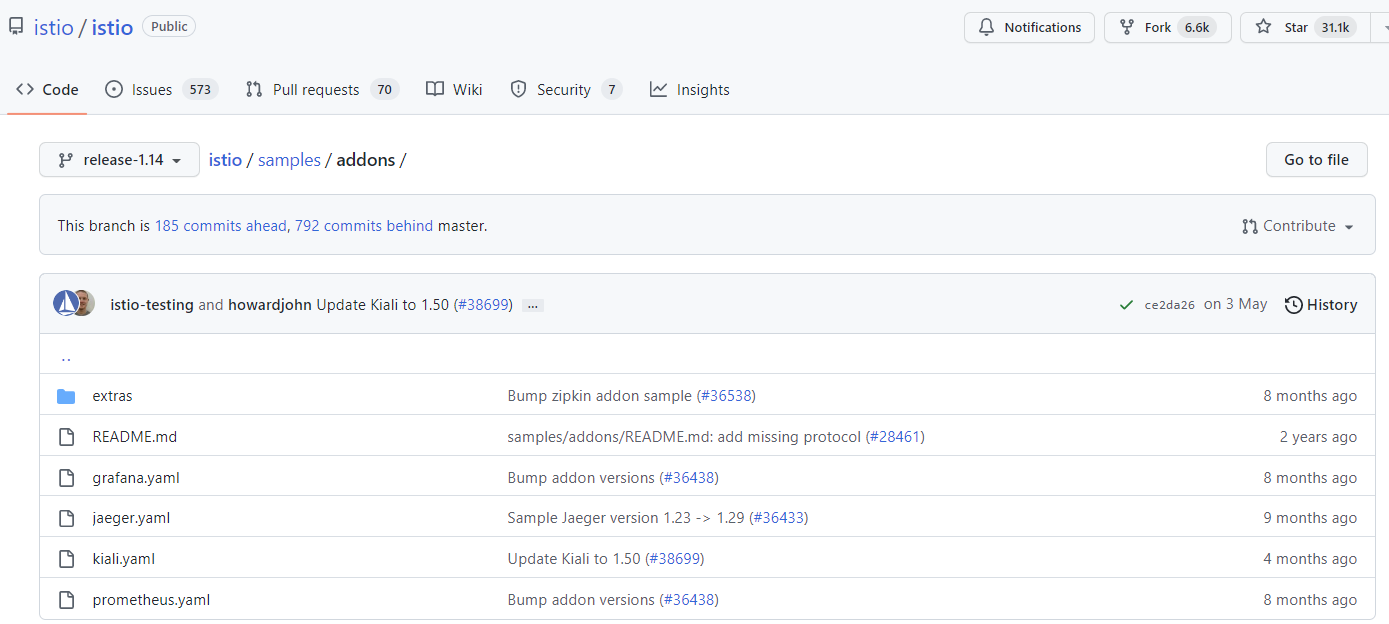
Task: Open the Pull requests tab
Action: [322, 90]
